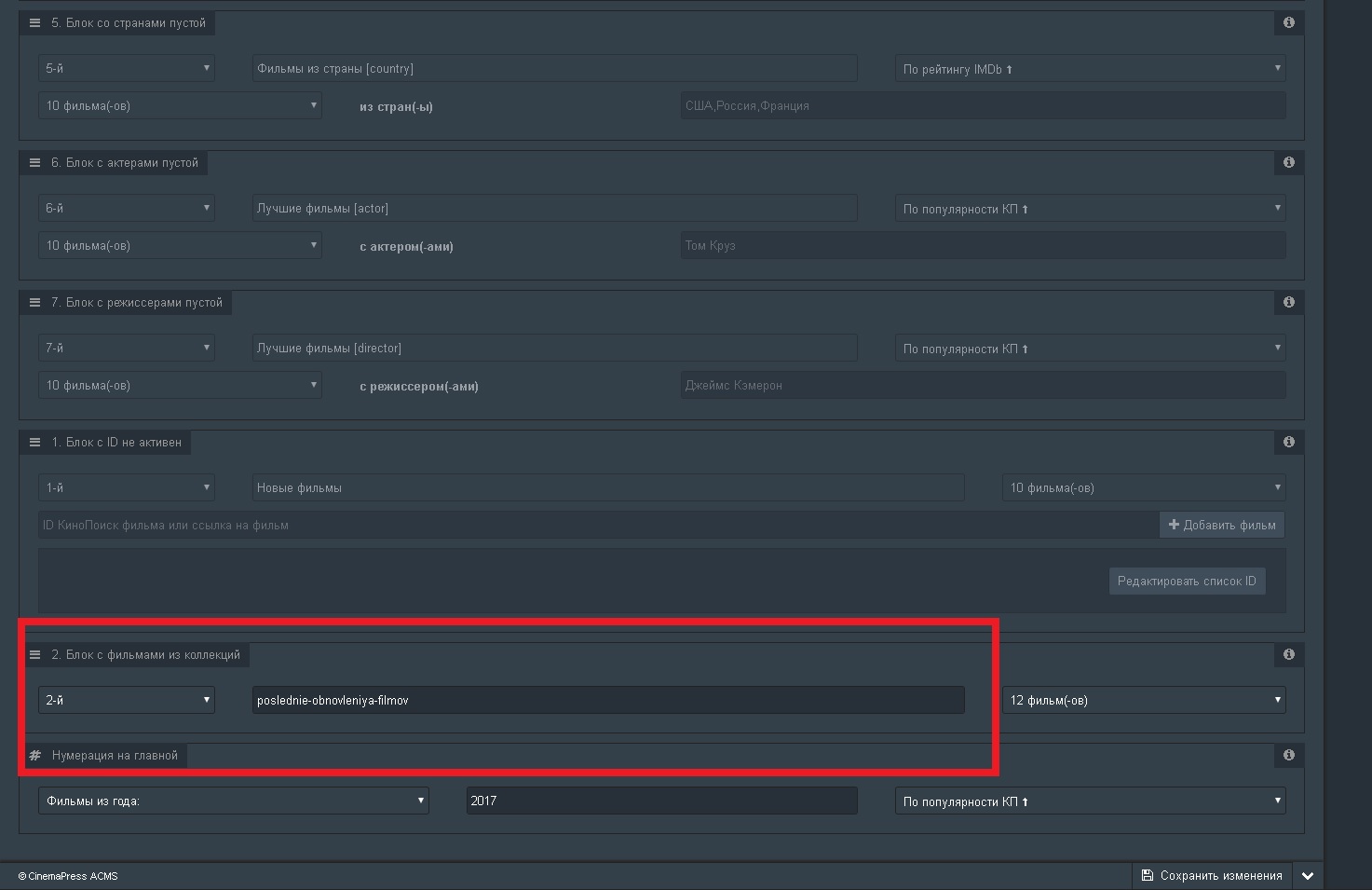Open the Фильмы из года dropdown
This screenshot has height=890, width=1372.
tap(234, 801)
